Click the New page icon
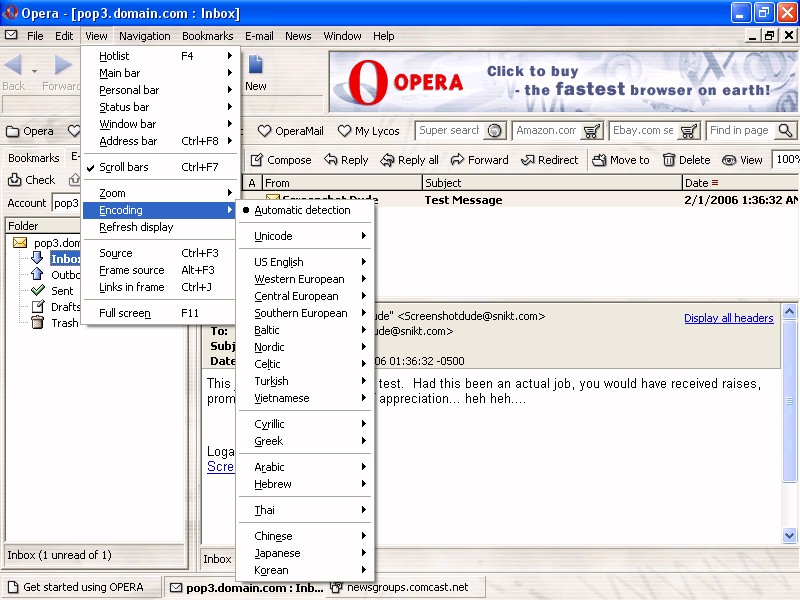This screenshot has height=600, width=800. point(256,66)
